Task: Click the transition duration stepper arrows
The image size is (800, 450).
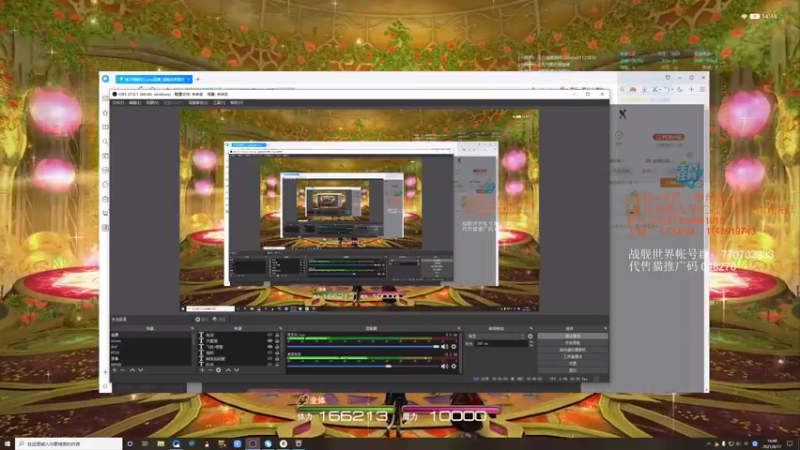Action: pos(531,344)
